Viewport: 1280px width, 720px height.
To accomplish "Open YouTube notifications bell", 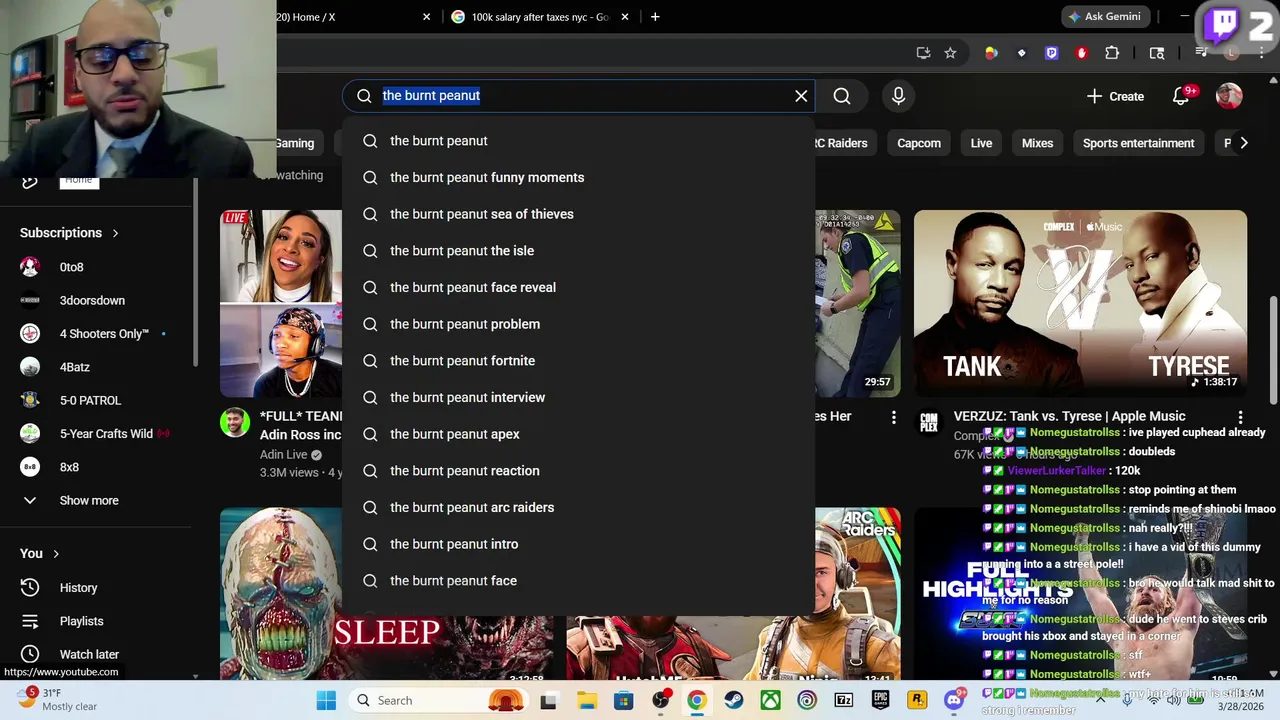I will point(1181,96).
